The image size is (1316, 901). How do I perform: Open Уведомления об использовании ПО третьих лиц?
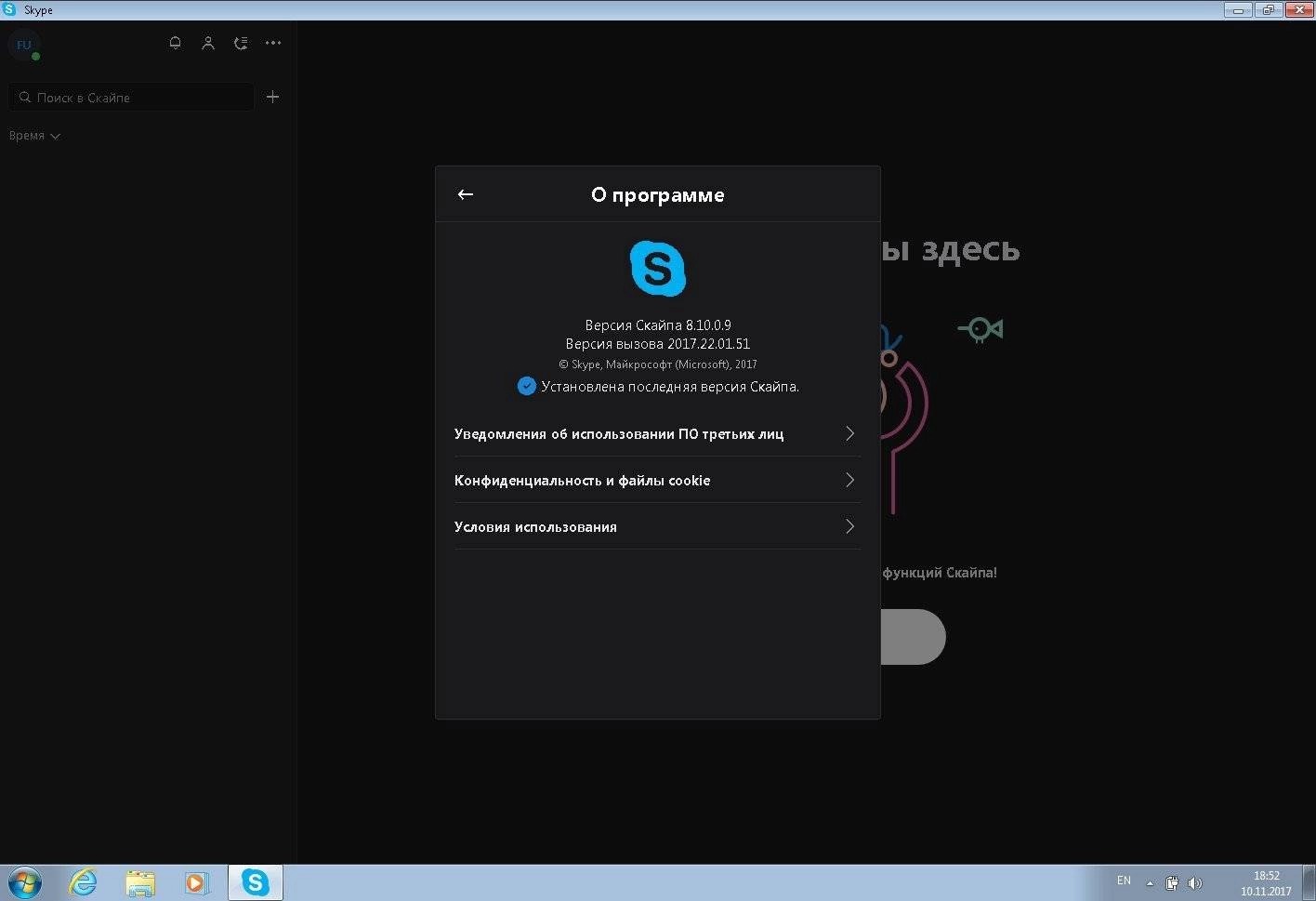[657, 433]
